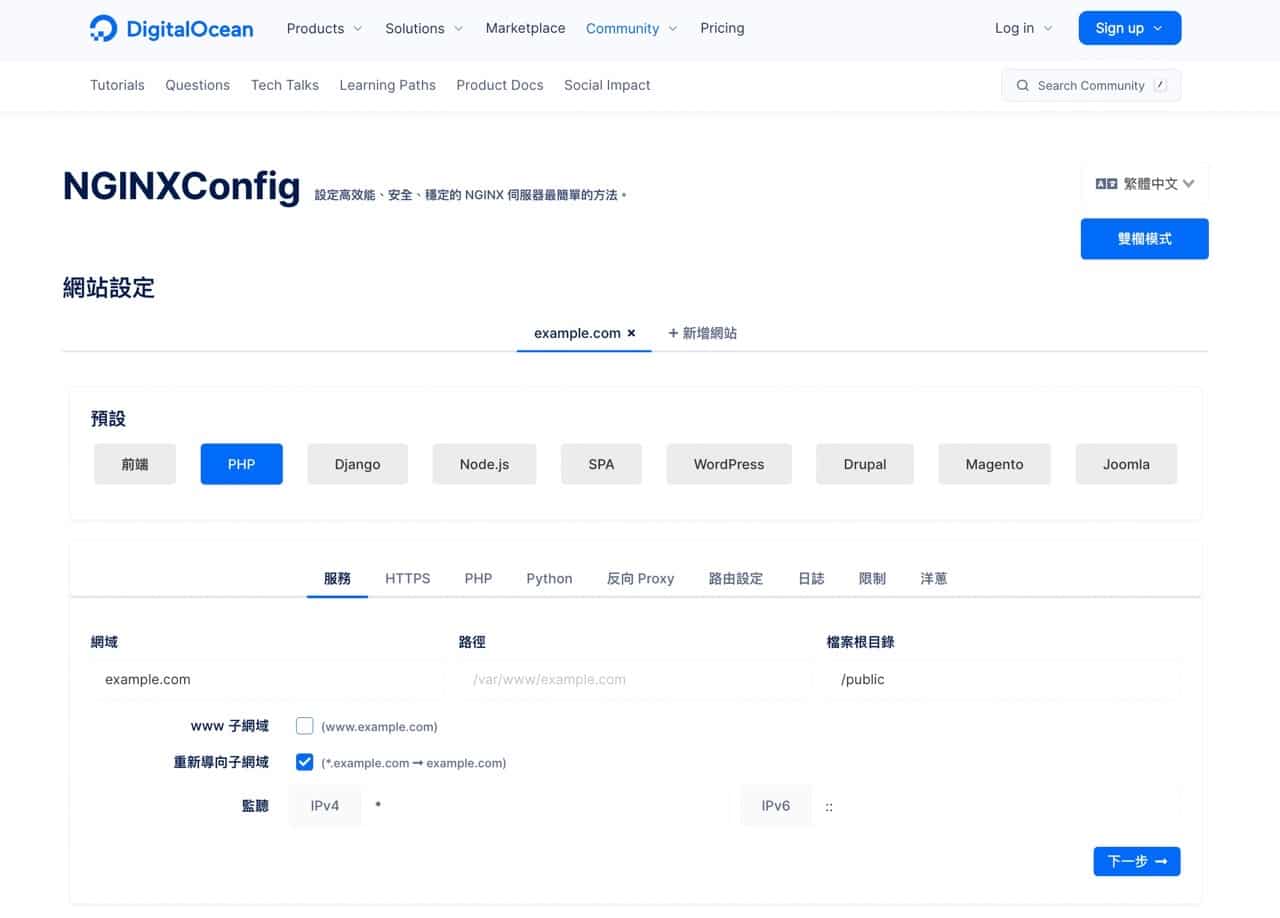Add a new site with 新增網站

tap(702, 333)
